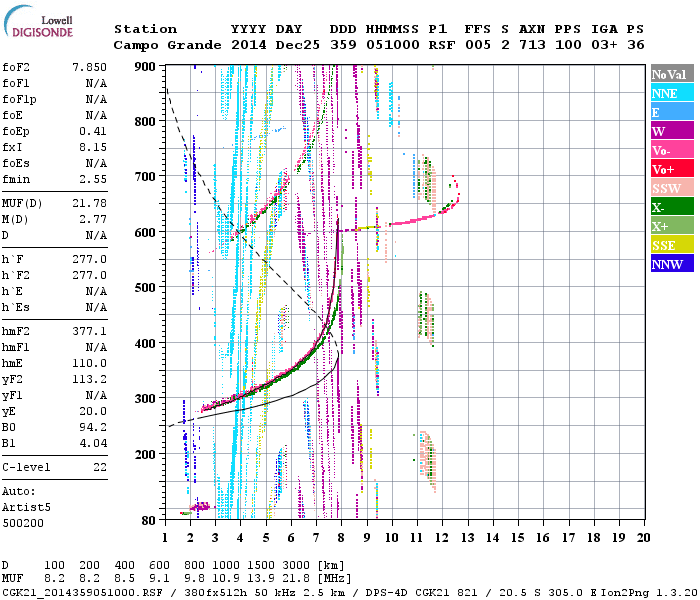This screenshot has height=600, width=700.
Task: Select the X+ light green legend swatch
Action: (672, 225)
